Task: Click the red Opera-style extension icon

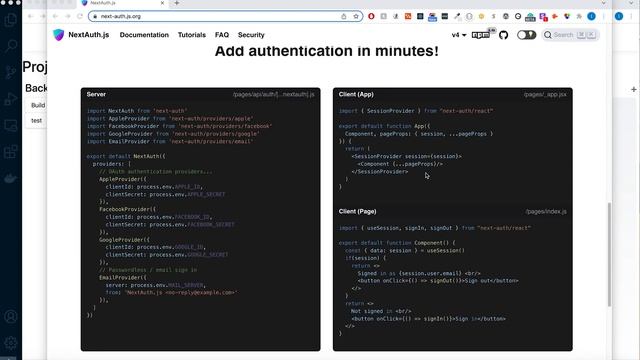Action: (371, 16)
